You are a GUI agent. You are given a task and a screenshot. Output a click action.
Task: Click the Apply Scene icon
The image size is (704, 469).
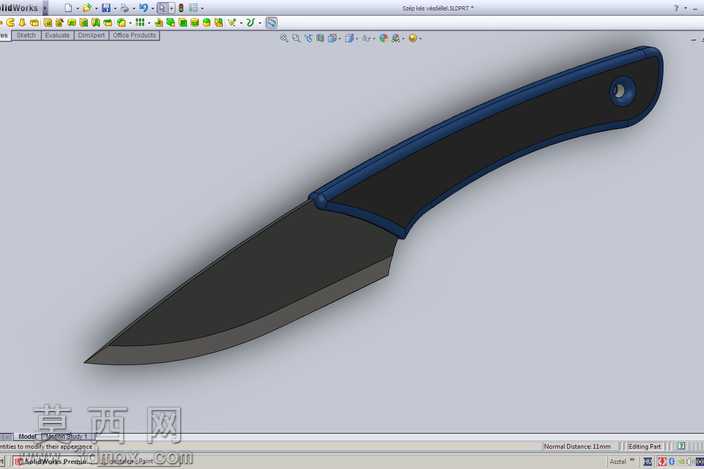point(396,39)
